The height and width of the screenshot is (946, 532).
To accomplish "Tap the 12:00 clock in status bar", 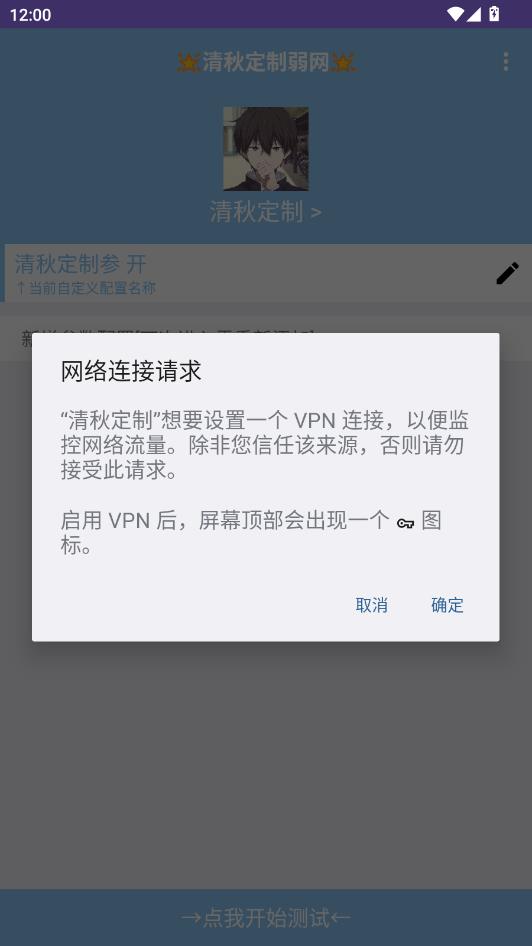I will pyautogui.click(x=30, y=14).
